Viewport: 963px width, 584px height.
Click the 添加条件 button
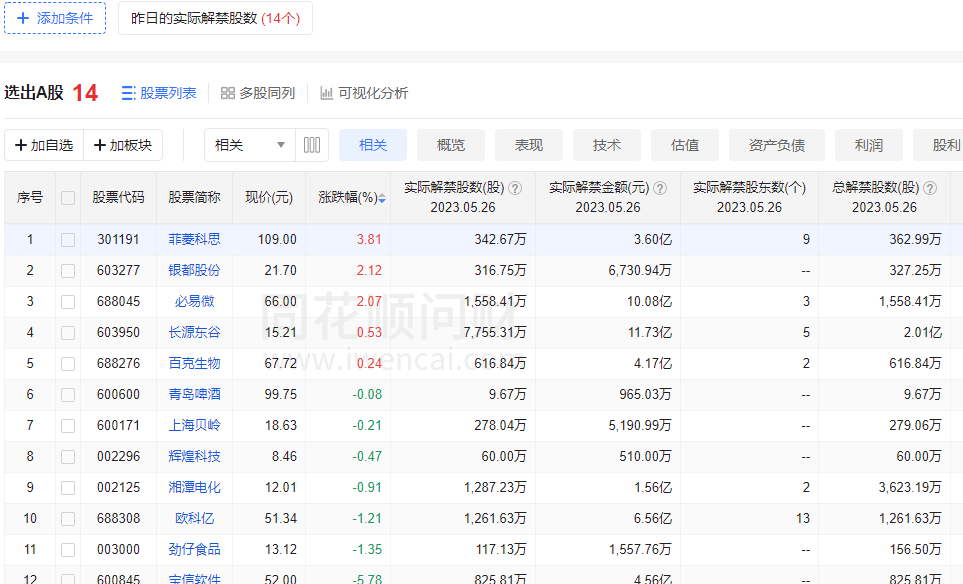[x=55, y=18]
